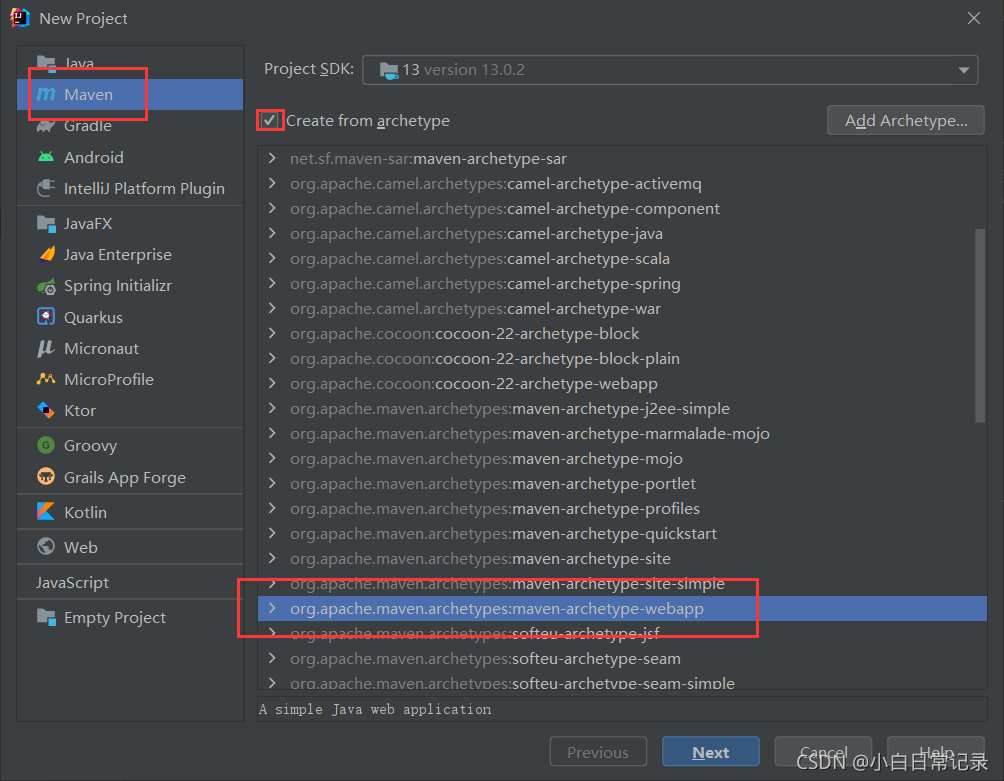
Task: Expand softeu-archetype-seam chevron
Action: point(272,658)
